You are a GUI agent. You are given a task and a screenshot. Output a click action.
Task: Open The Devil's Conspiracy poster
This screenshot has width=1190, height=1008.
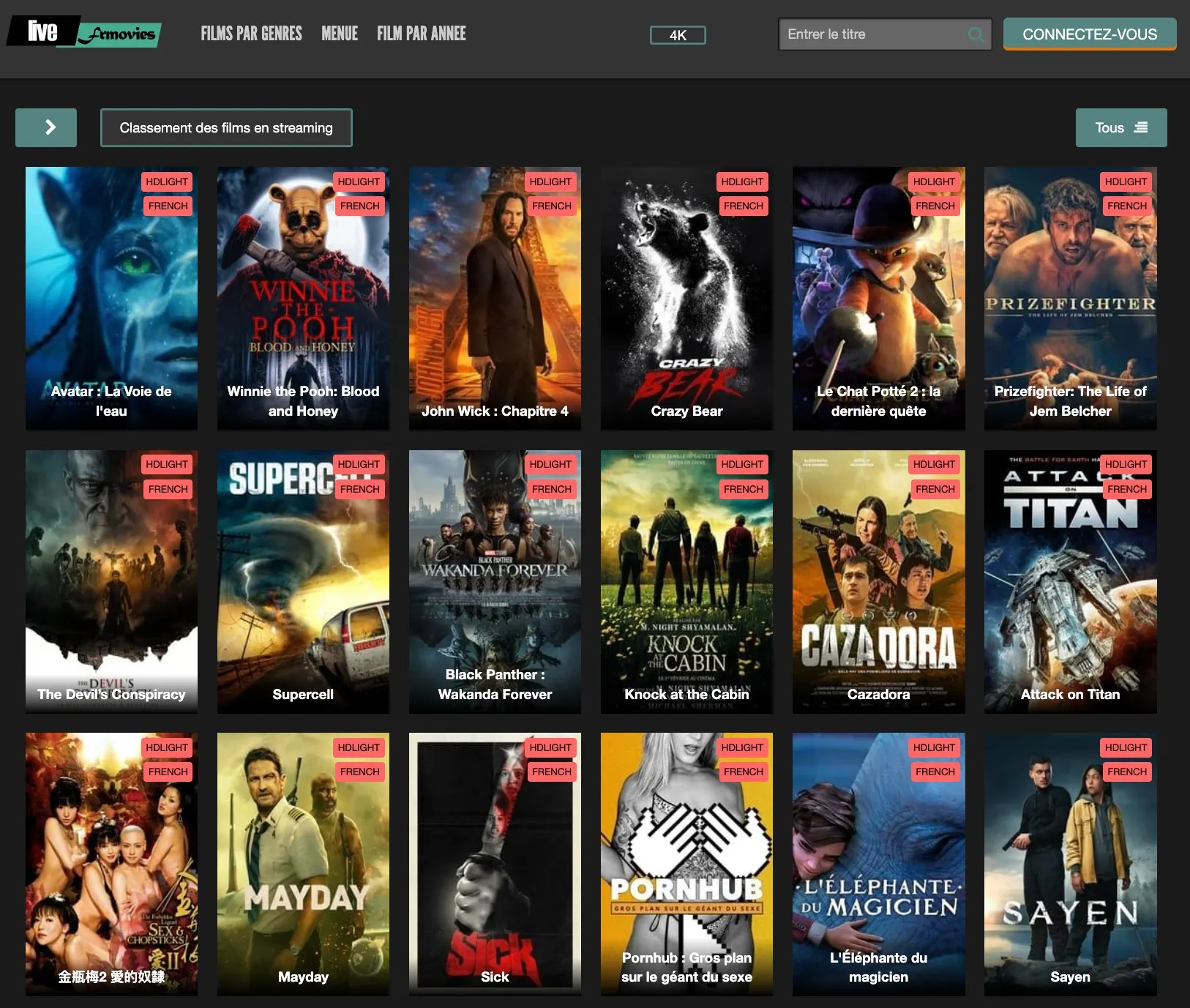[x=111, y=582]
